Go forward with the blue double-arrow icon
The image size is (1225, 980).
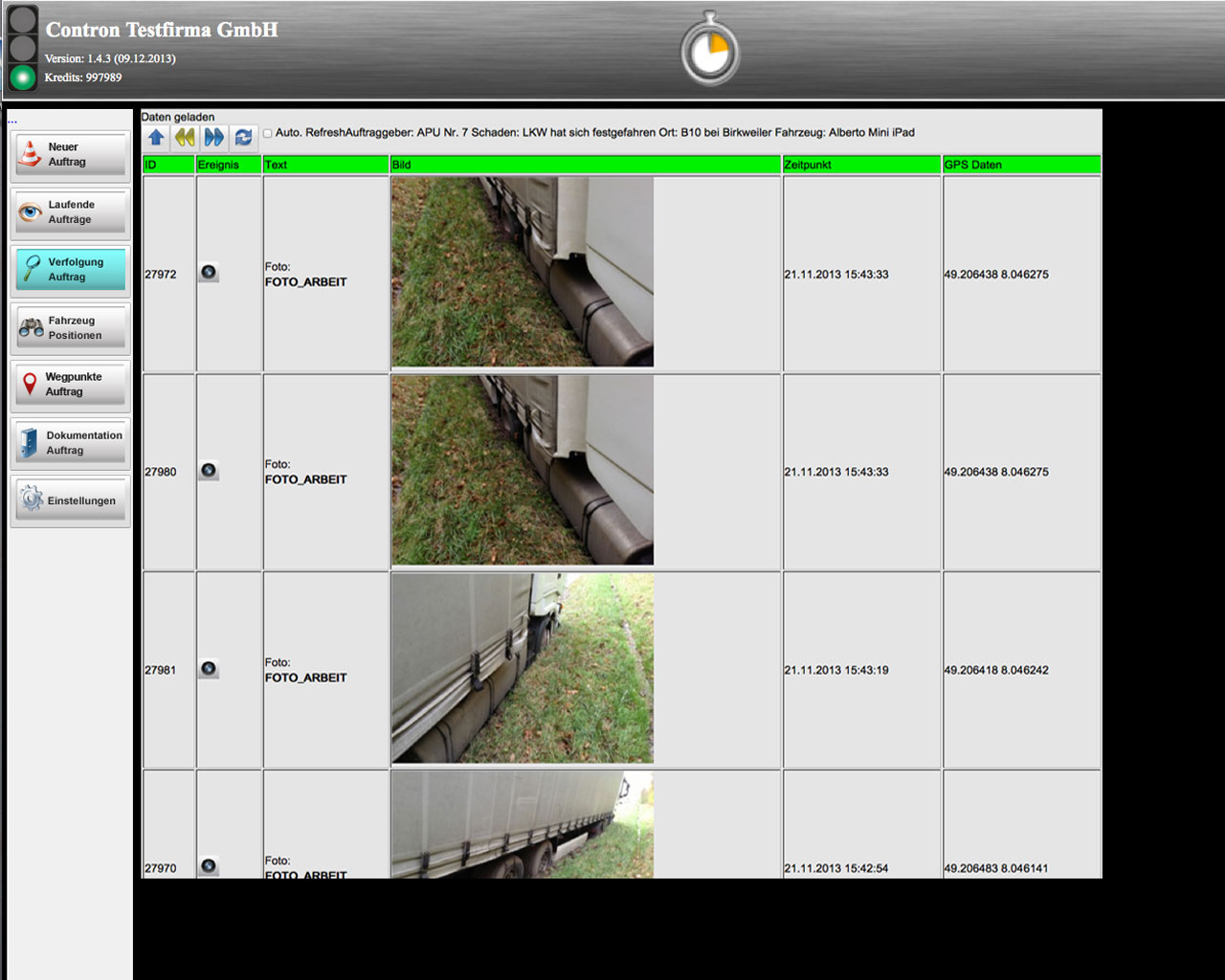214,138
